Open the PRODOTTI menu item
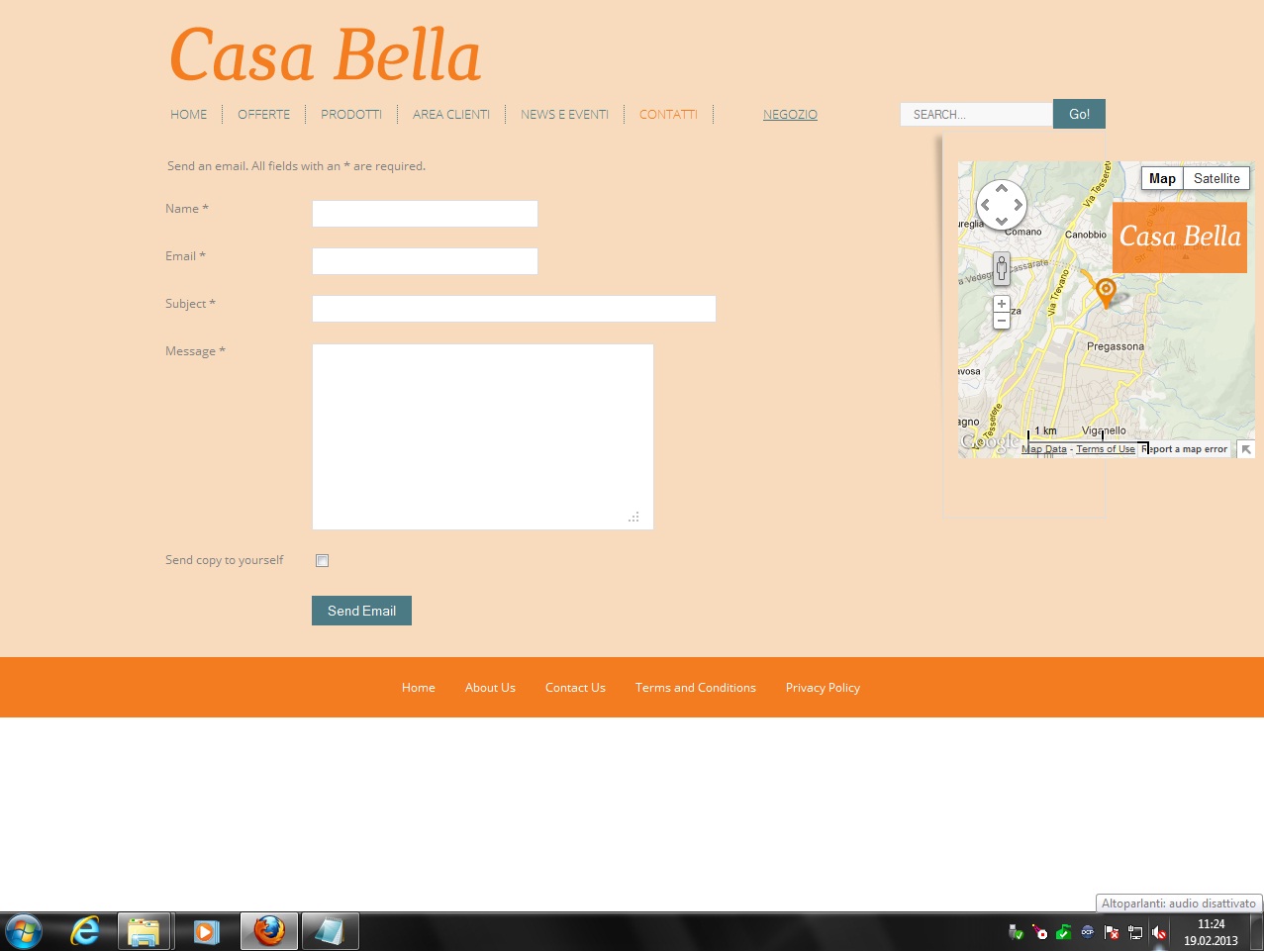The image size is (1264, 952). tap(351, 115)
